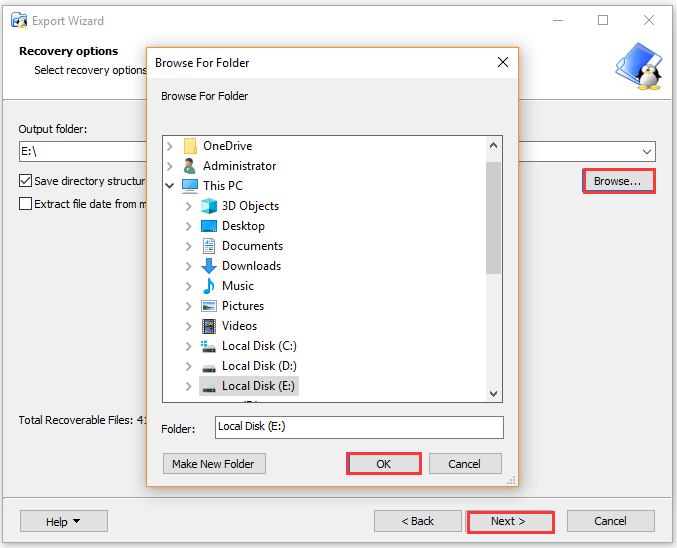Click the Folder name input field
677x548 pixels.
click(x=359, y=427)
